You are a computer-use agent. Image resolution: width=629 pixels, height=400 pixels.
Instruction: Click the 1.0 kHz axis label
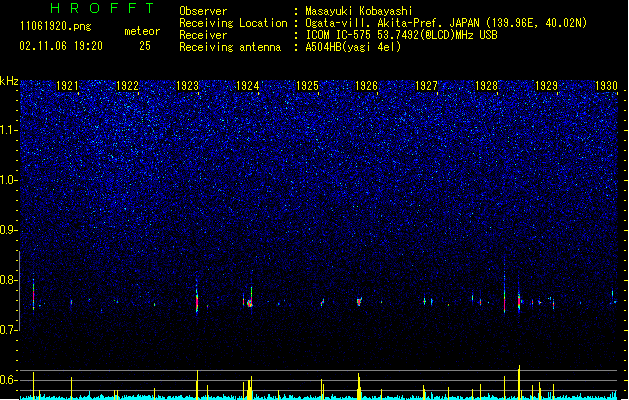9,180
